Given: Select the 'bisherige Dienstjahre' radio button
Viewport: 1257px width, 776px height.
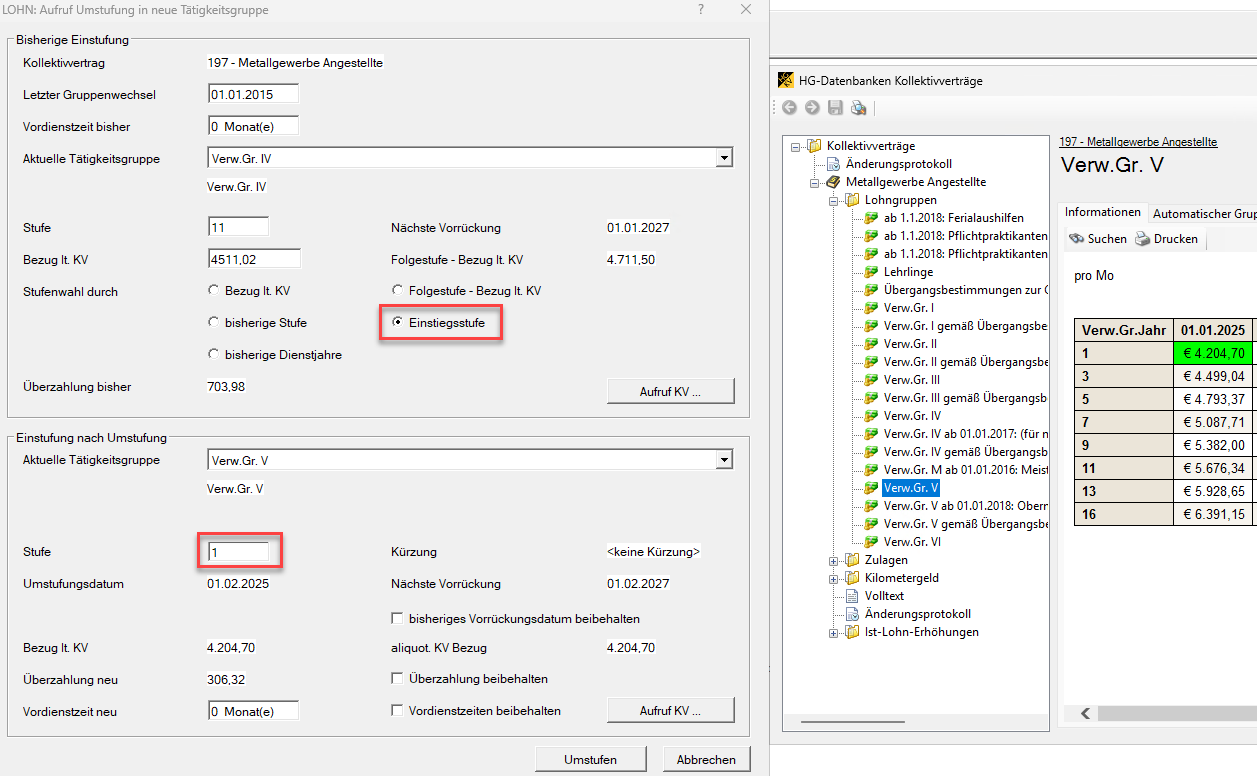Looking at the screenshot, I should [x=213, y=354].
